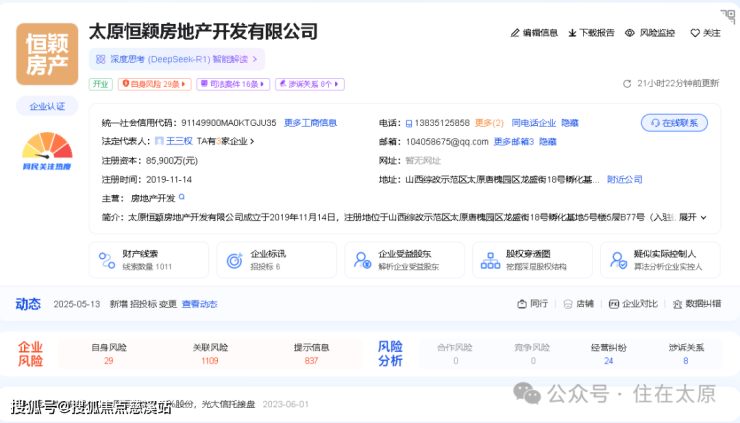
Task: Click 隐藏 beside the email address
Action: pos(548,142)
